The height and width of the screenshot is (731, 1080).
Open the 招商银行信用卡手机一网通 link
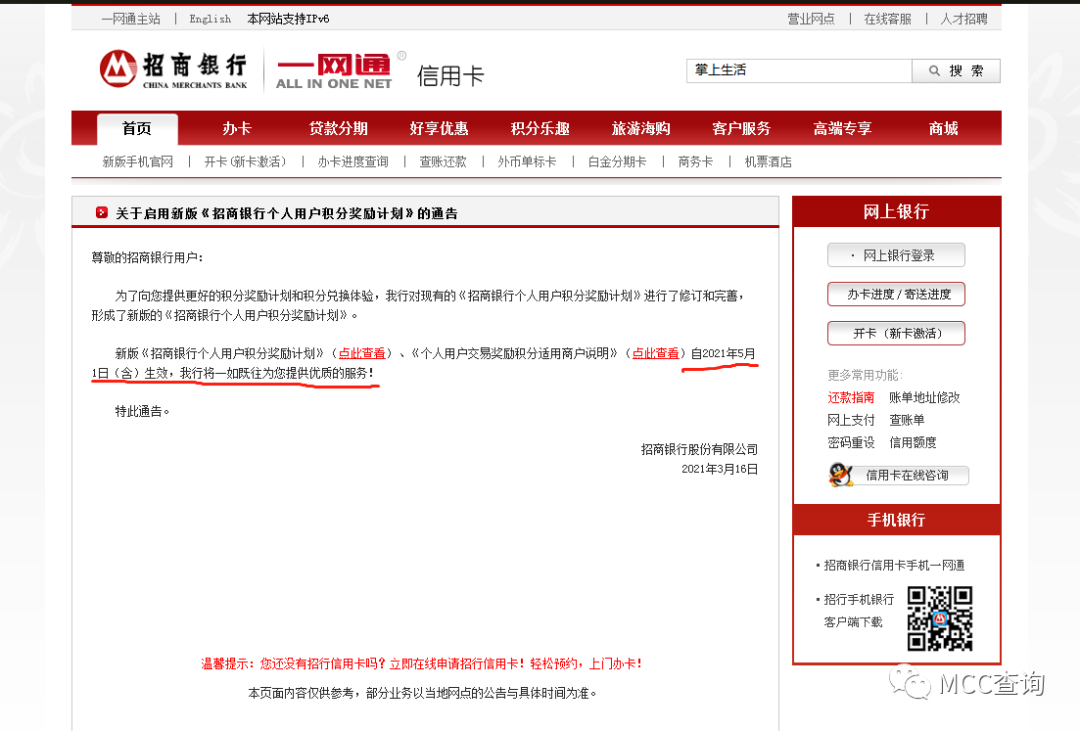coord(894,566)
